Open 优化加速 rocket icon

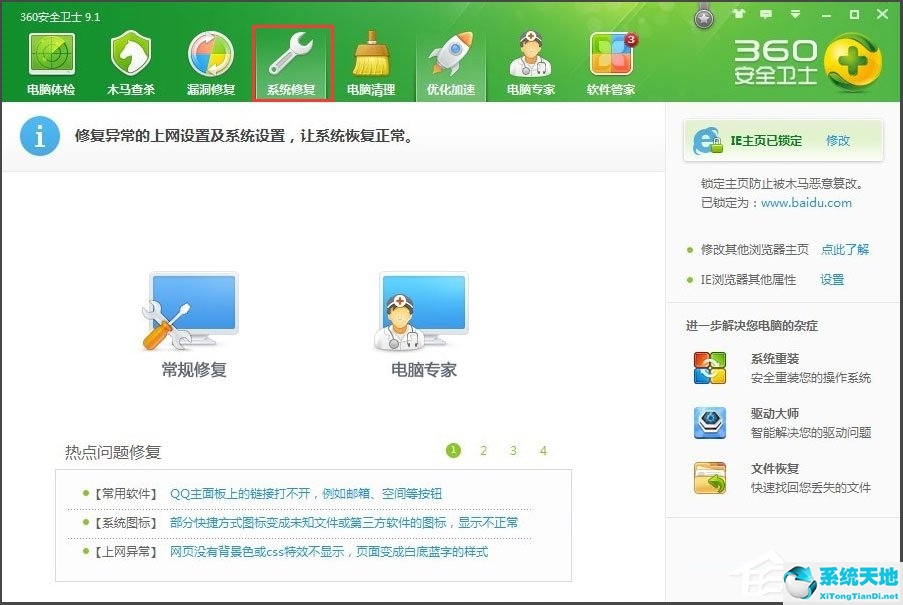[x=451, y=54]
